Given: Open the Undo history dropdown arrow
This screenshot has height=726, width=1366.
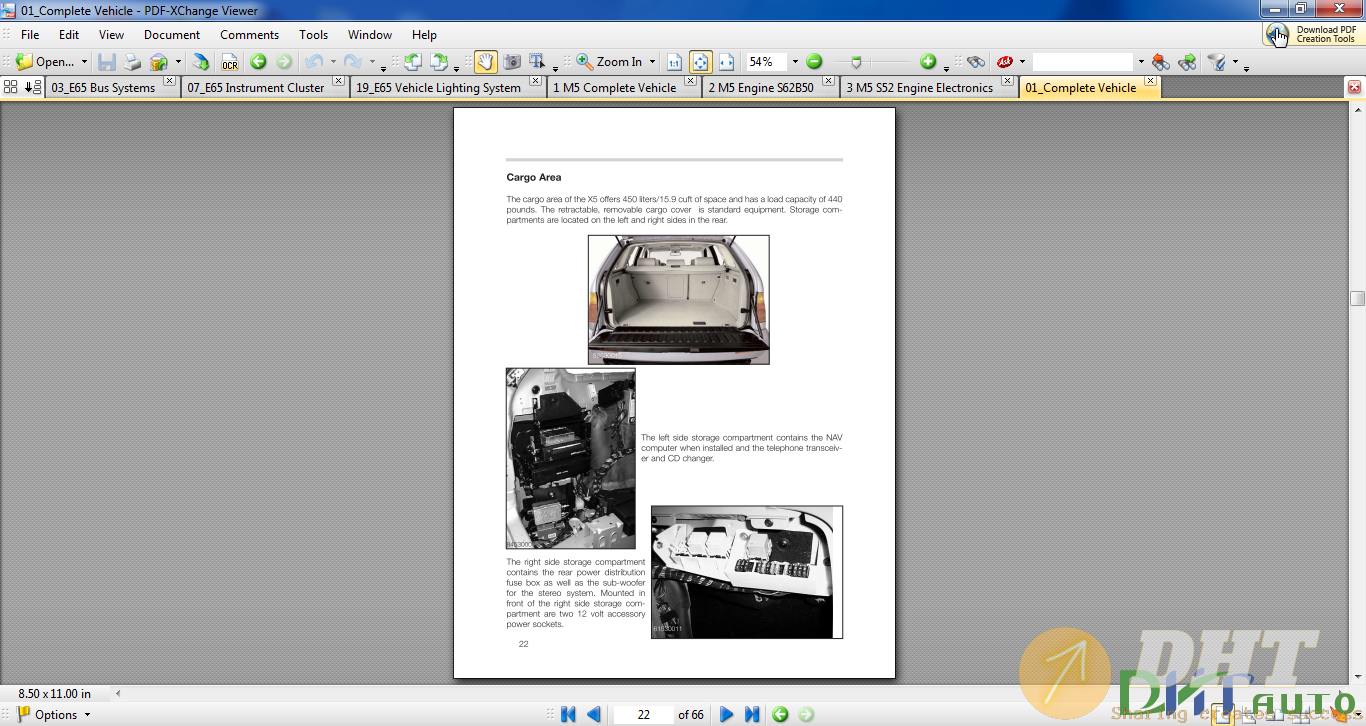Looking at the screenshot, I should 333,62.
